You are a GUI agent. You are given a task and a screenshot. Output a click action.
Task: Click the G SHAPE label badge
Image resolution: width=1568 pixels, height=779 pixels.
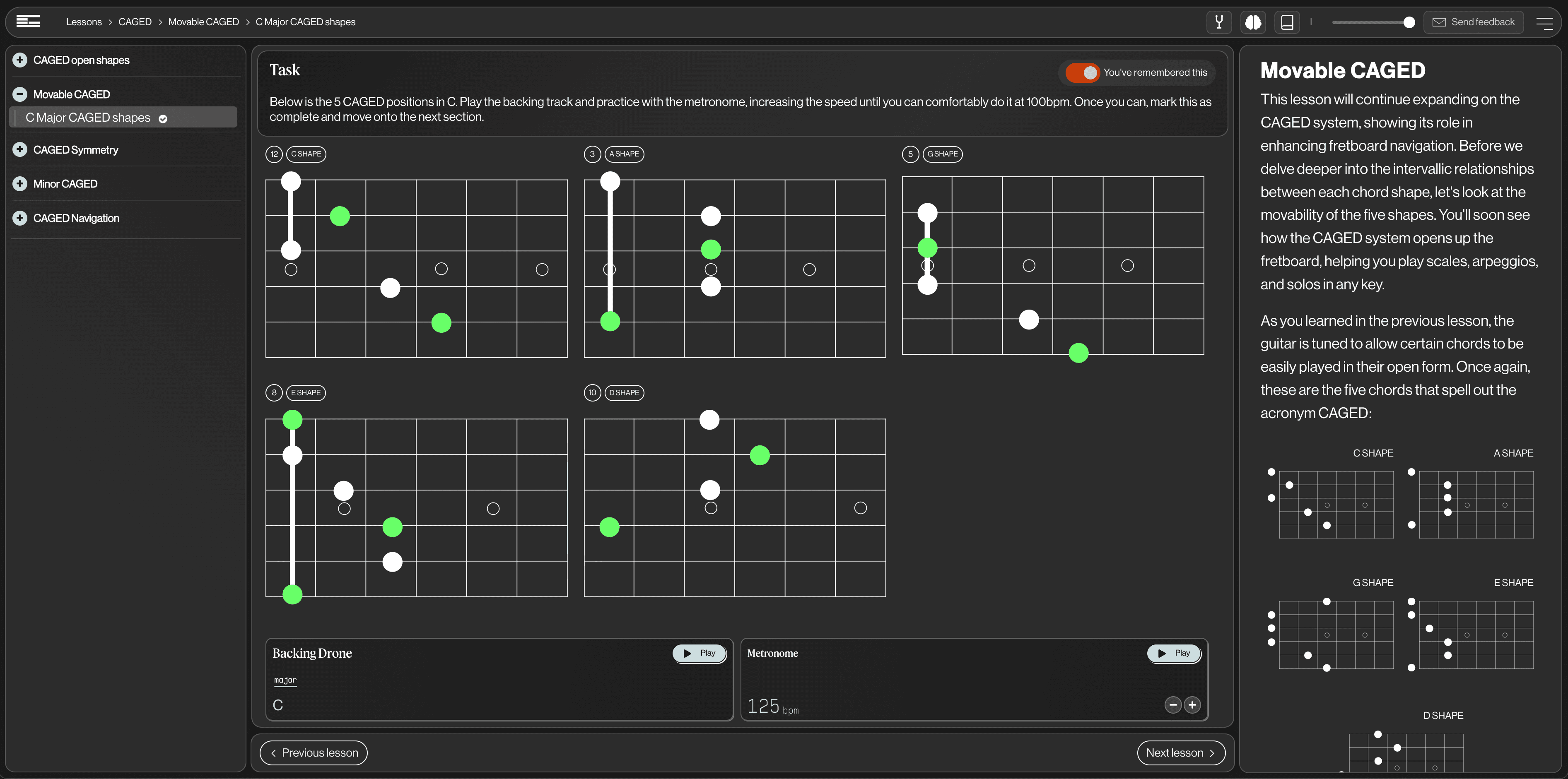(942, 154)
